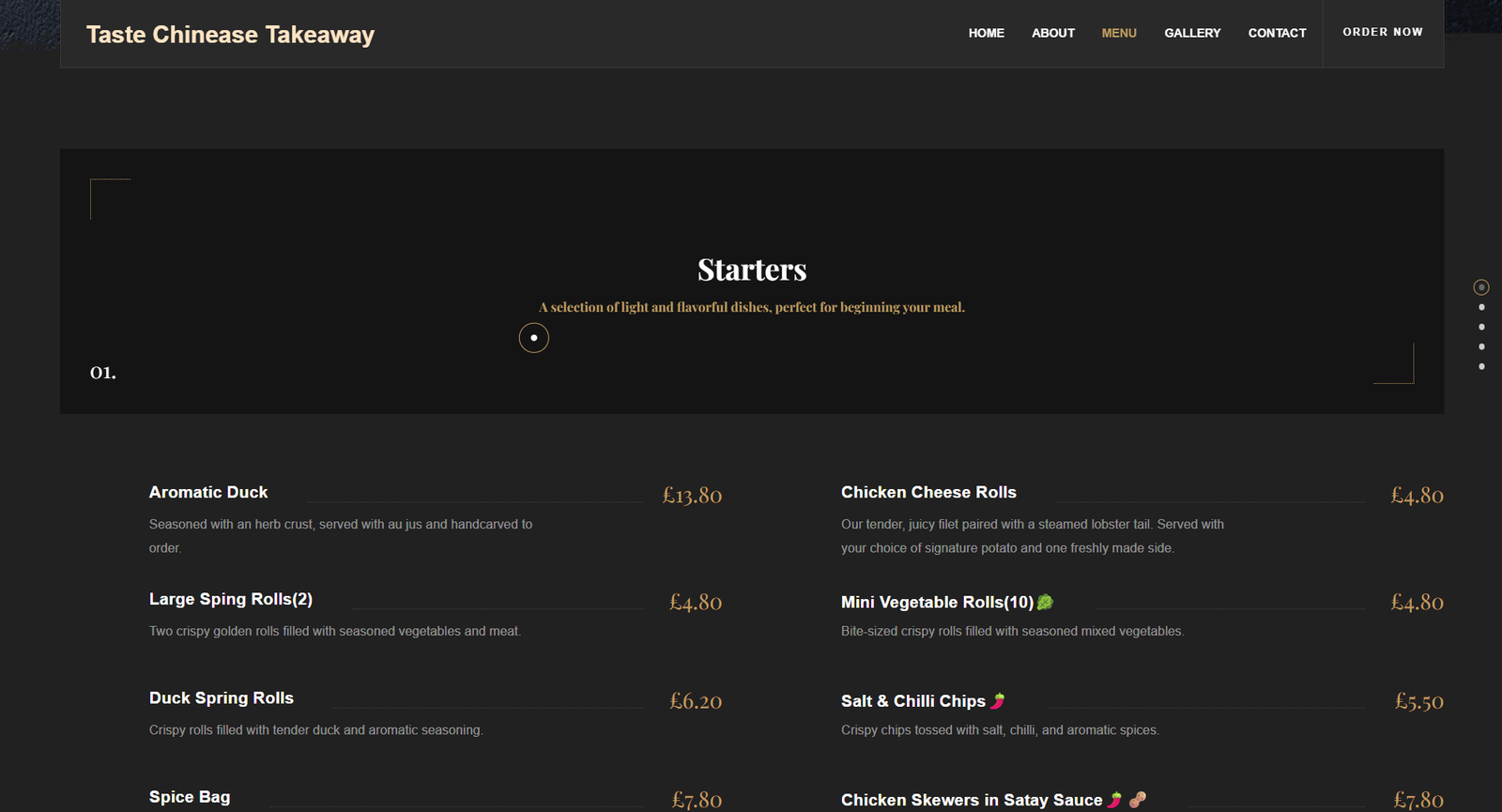Click the Taste Chinease Takeaway site title

tap(230, 35)
